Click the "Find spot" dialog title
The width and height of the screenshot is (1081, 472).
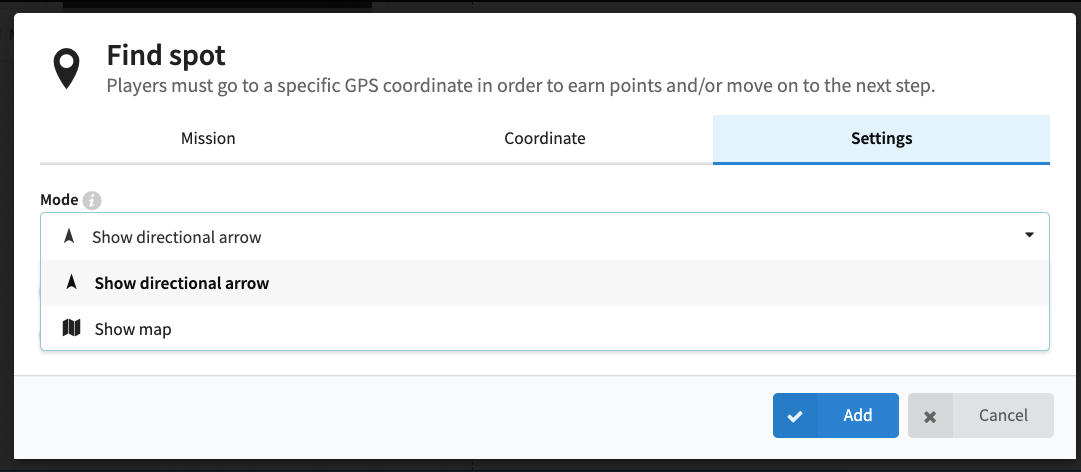click(166, 54)
